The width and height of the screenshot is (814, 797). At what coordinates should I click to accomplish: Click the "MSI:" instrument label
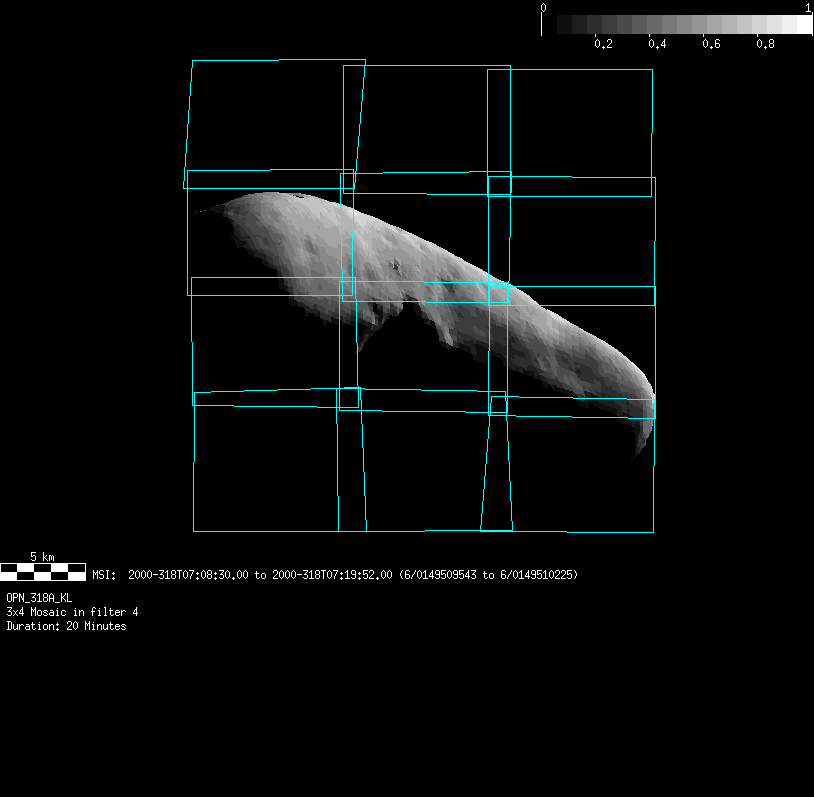105,575
